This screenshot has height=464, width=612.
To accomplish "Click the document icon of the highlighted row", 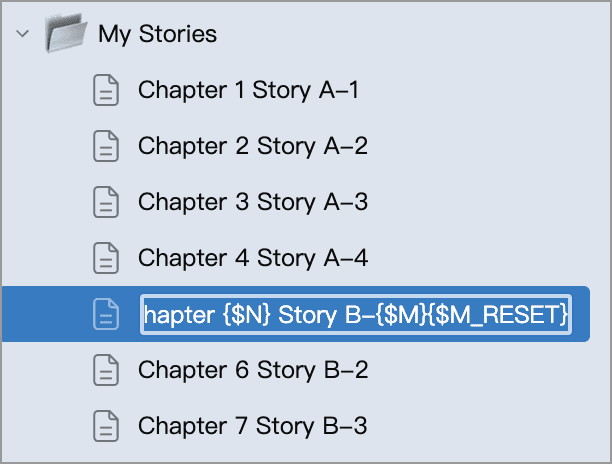I will 105,315.
